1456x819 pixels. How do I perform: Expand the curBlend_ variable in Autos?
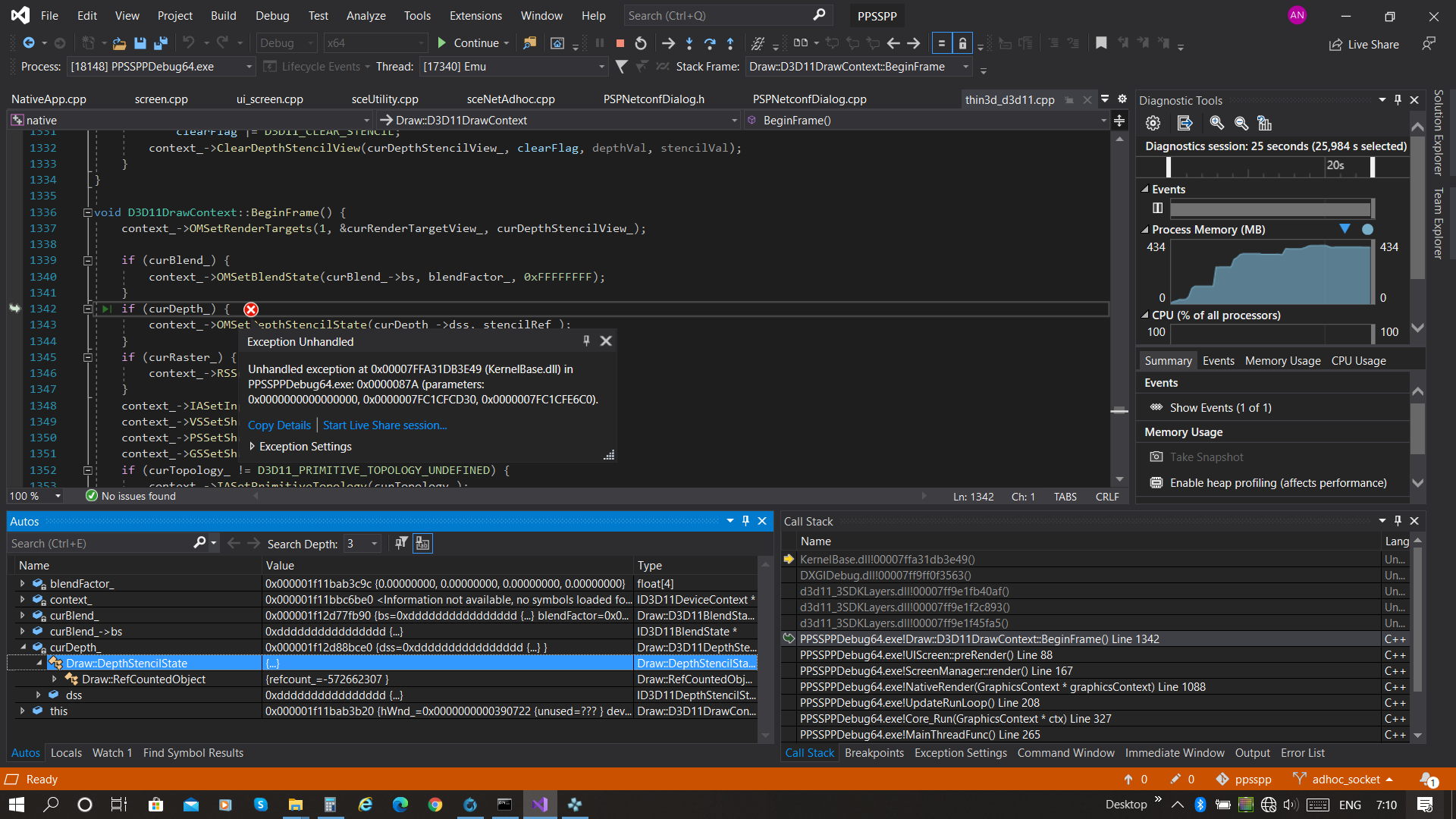click(23, 615)
